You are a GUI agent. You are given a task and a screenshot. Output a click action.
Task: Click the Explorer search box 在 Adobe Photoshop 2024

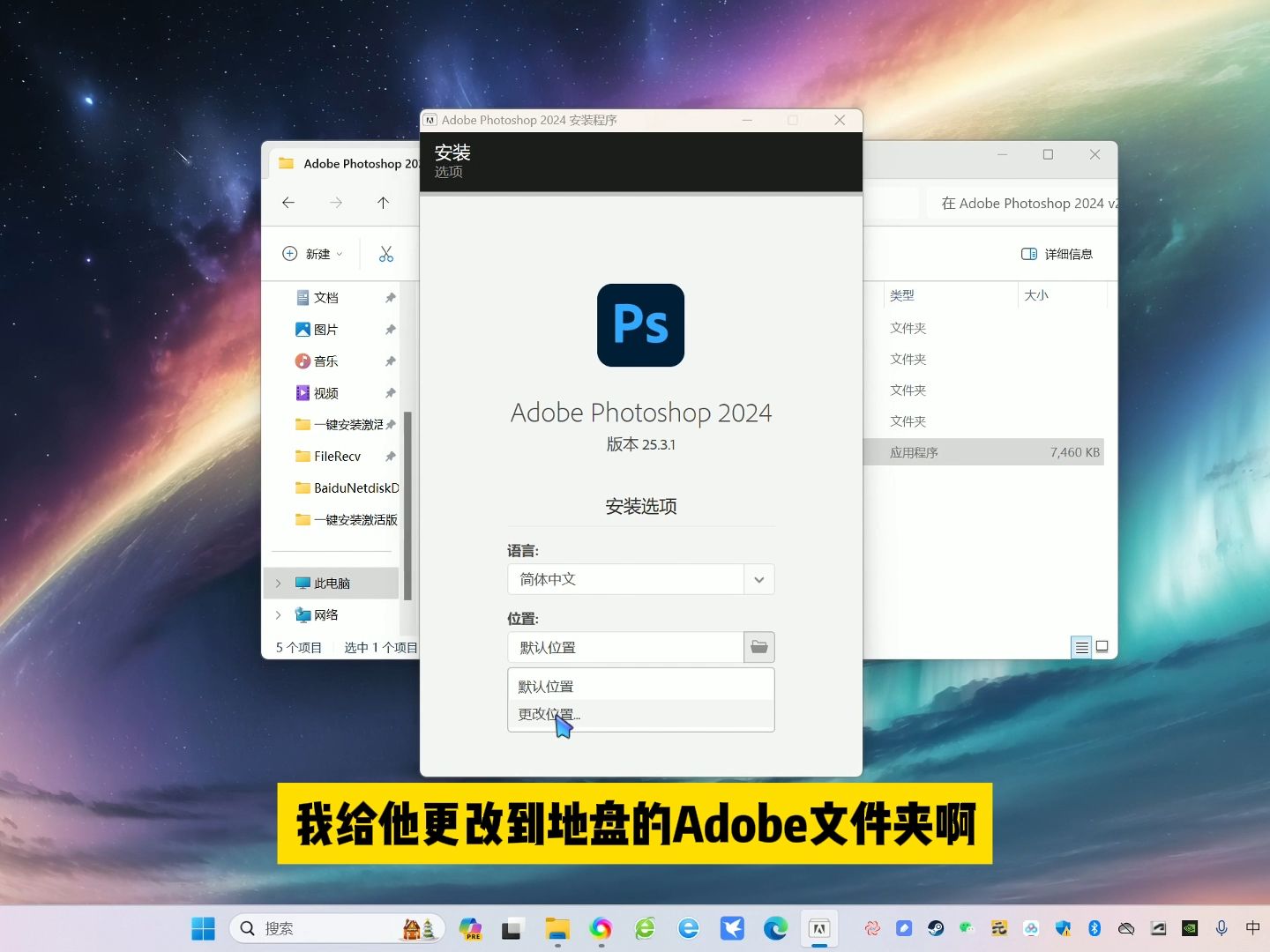[1023, 203]
